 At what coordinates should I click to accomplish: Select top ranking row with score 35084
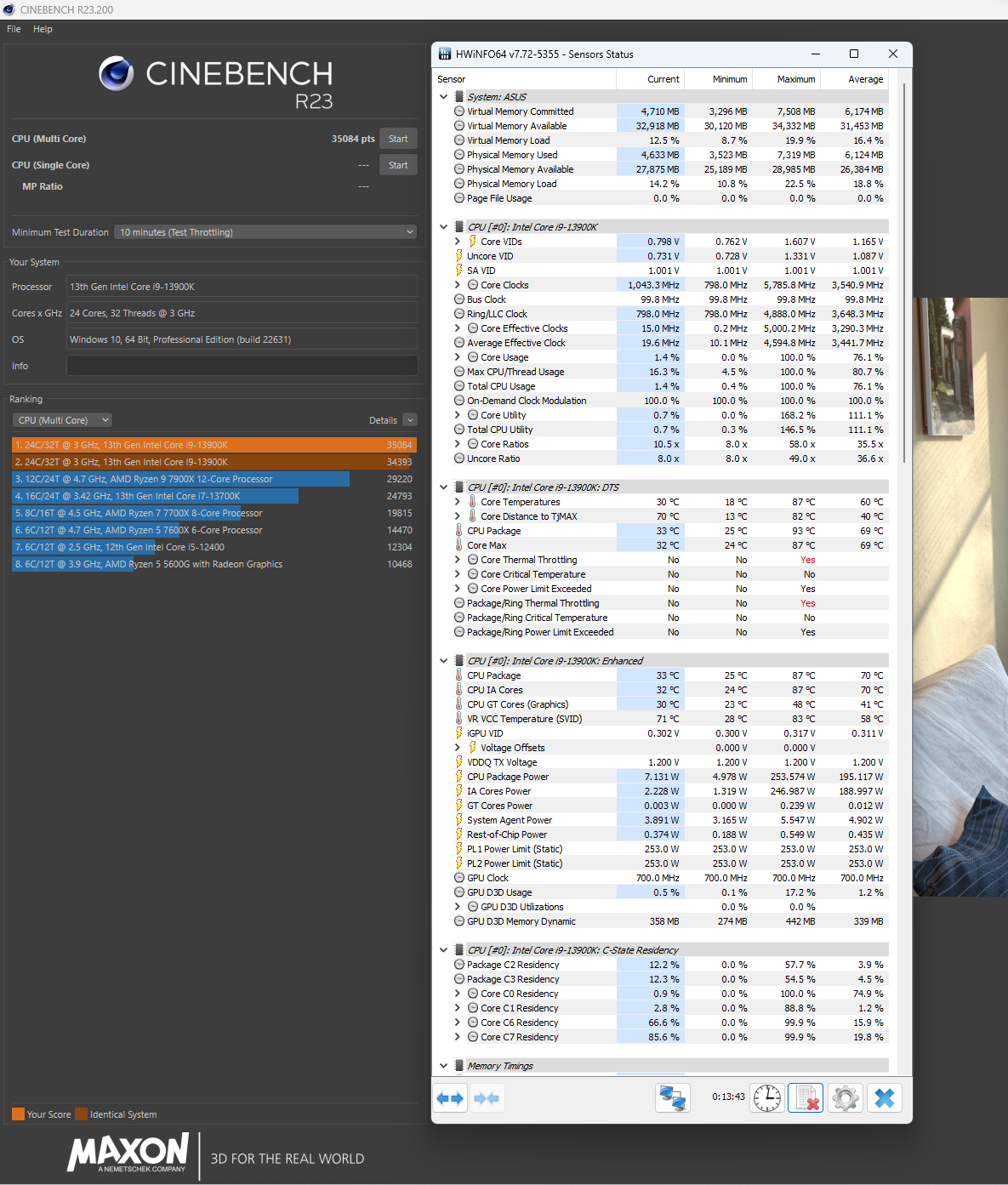214,445
